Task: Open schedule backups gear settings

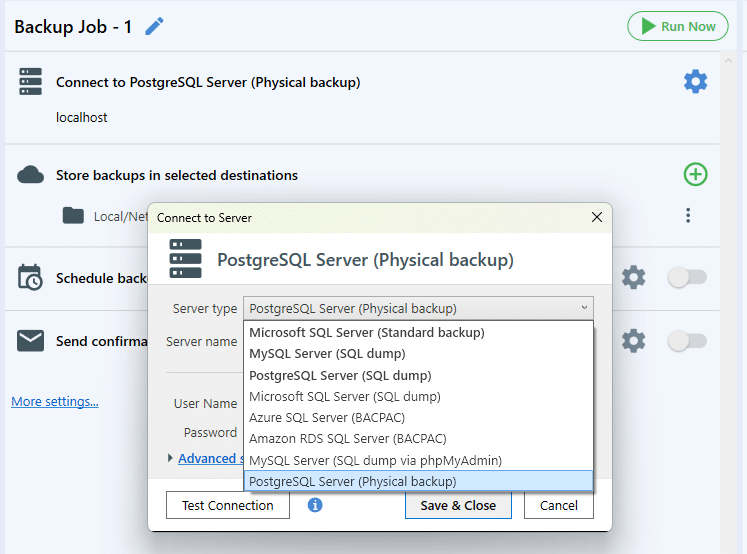Action: pyautogui.click(x=633, y=277)
